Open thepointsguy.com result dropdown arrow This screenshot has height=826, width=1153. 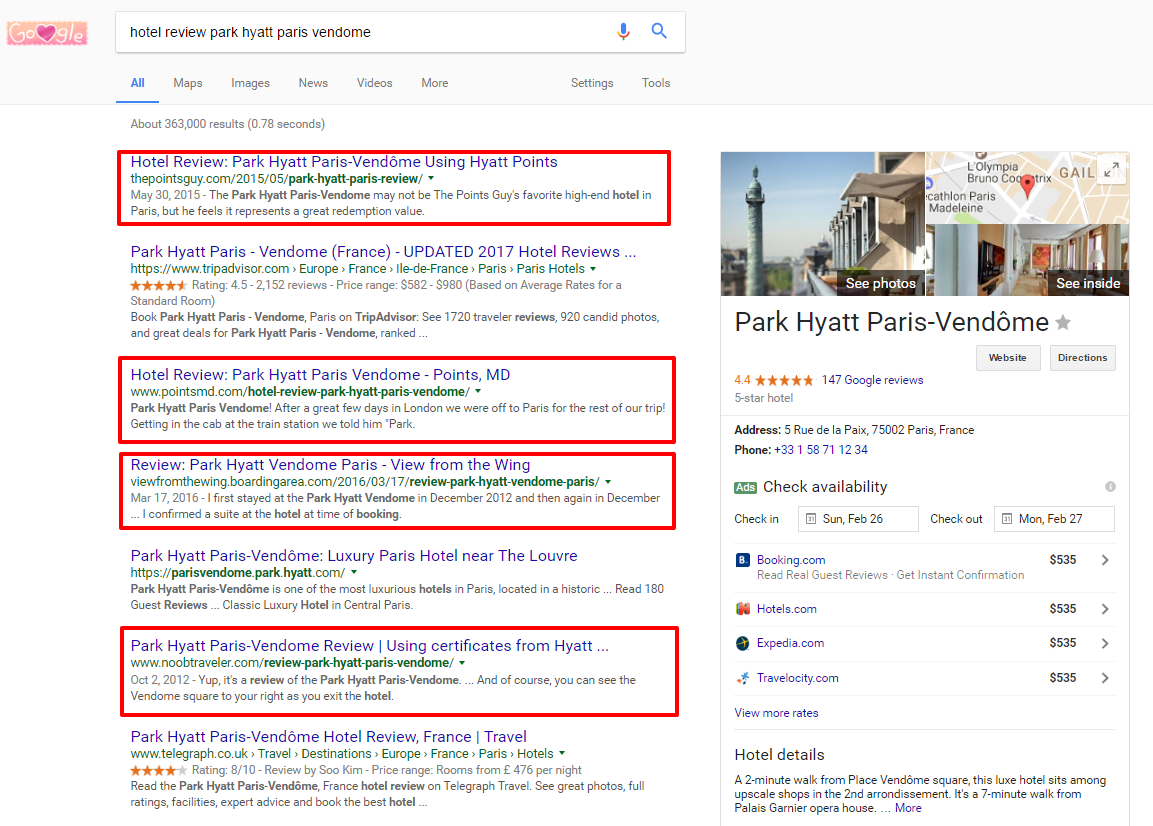click(x=432, y=179)
